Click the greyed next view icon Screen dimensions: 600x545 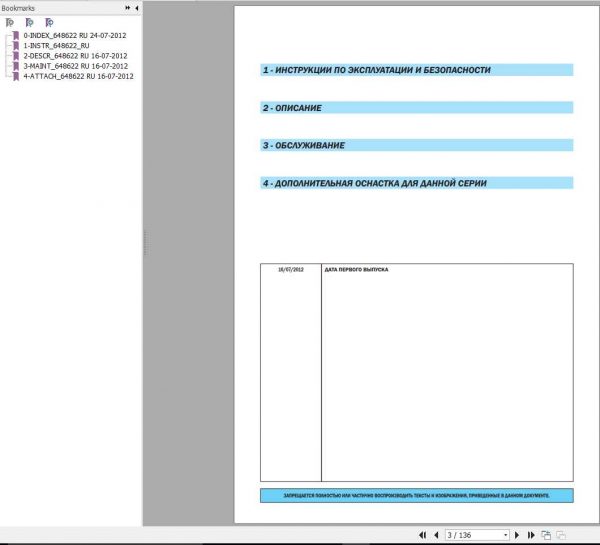(x=561, y=535)
